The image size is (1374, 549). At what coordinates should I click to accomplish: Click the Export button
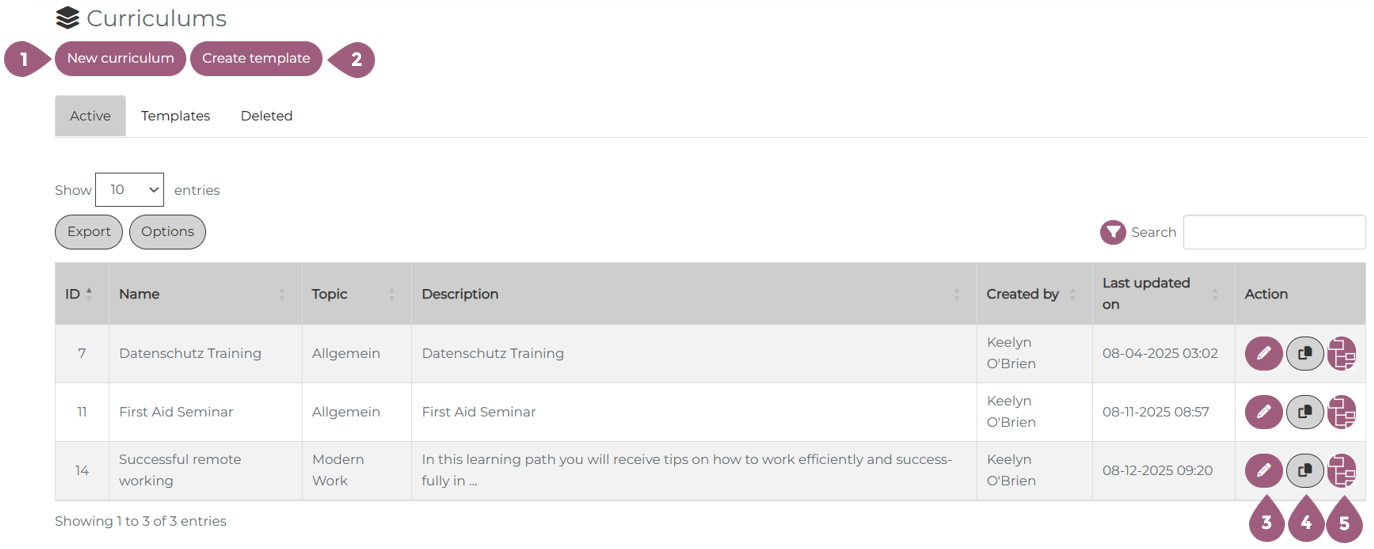click(89, 232)
